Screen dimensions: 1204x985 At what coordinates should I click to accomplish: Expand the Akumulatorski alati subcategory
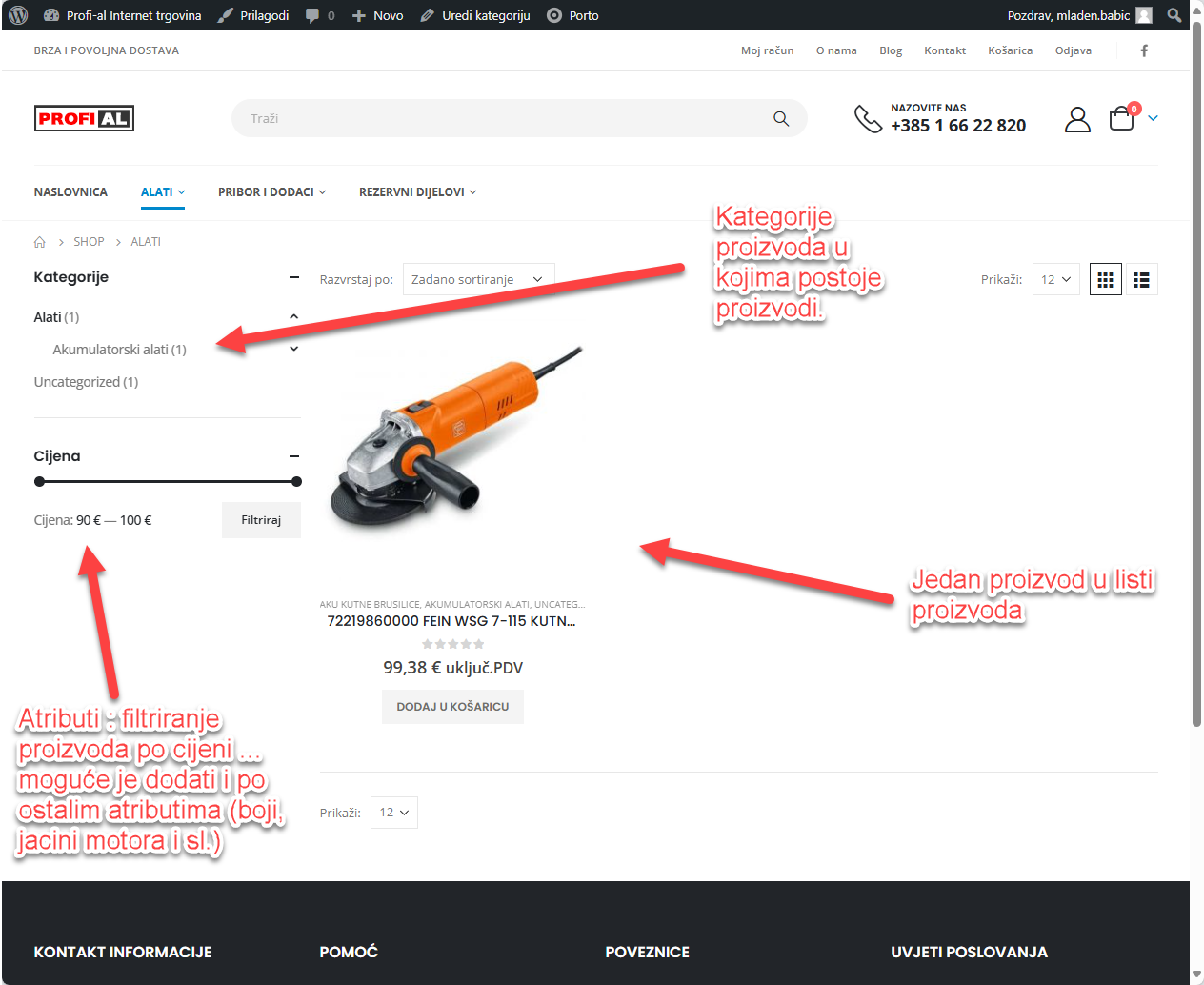pyautogui.click(x=294, y=349)
